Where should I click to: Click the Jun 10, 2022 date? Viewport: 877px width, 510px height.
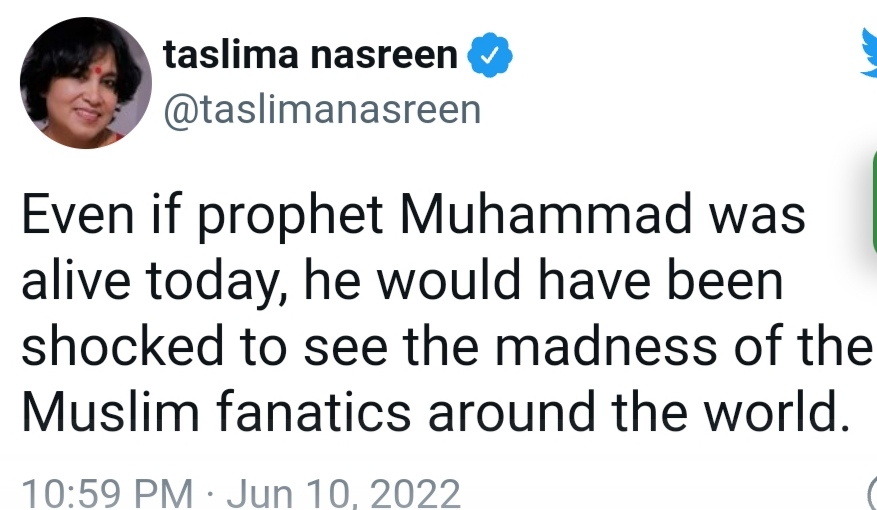343,494
